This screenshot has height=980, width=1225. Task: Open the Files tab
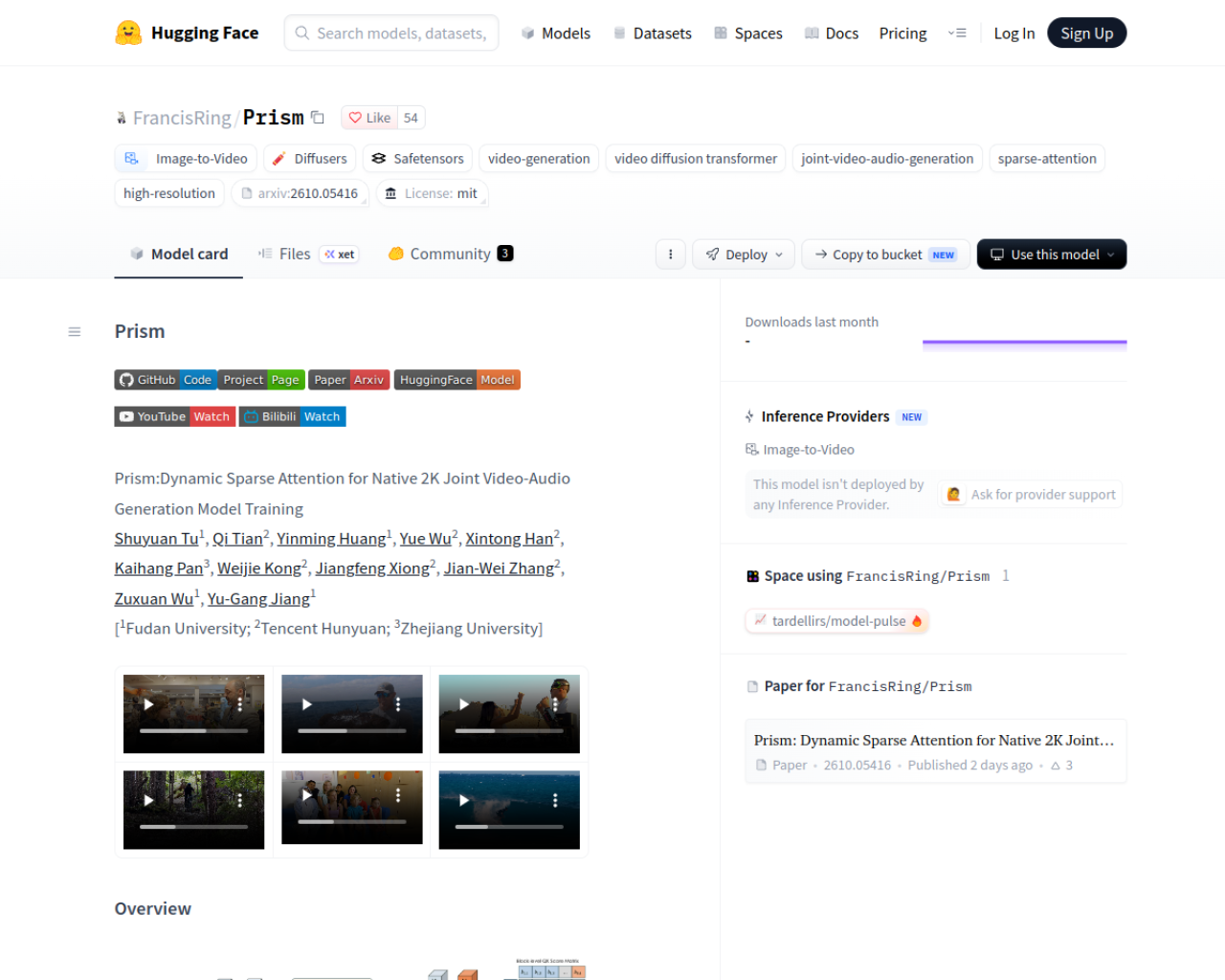click(307, 254)
